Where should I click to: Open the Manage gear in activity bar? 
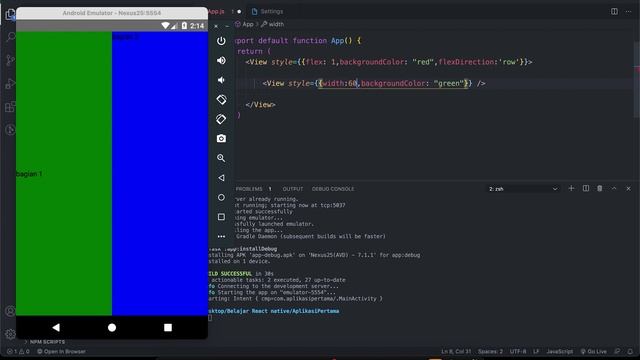[x=10, y=334]
